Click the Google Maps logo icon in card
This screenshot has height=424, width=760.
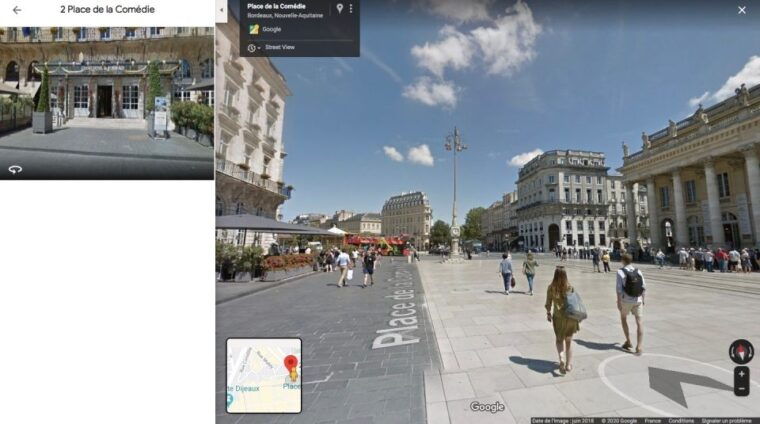click(x=254, y=29)
